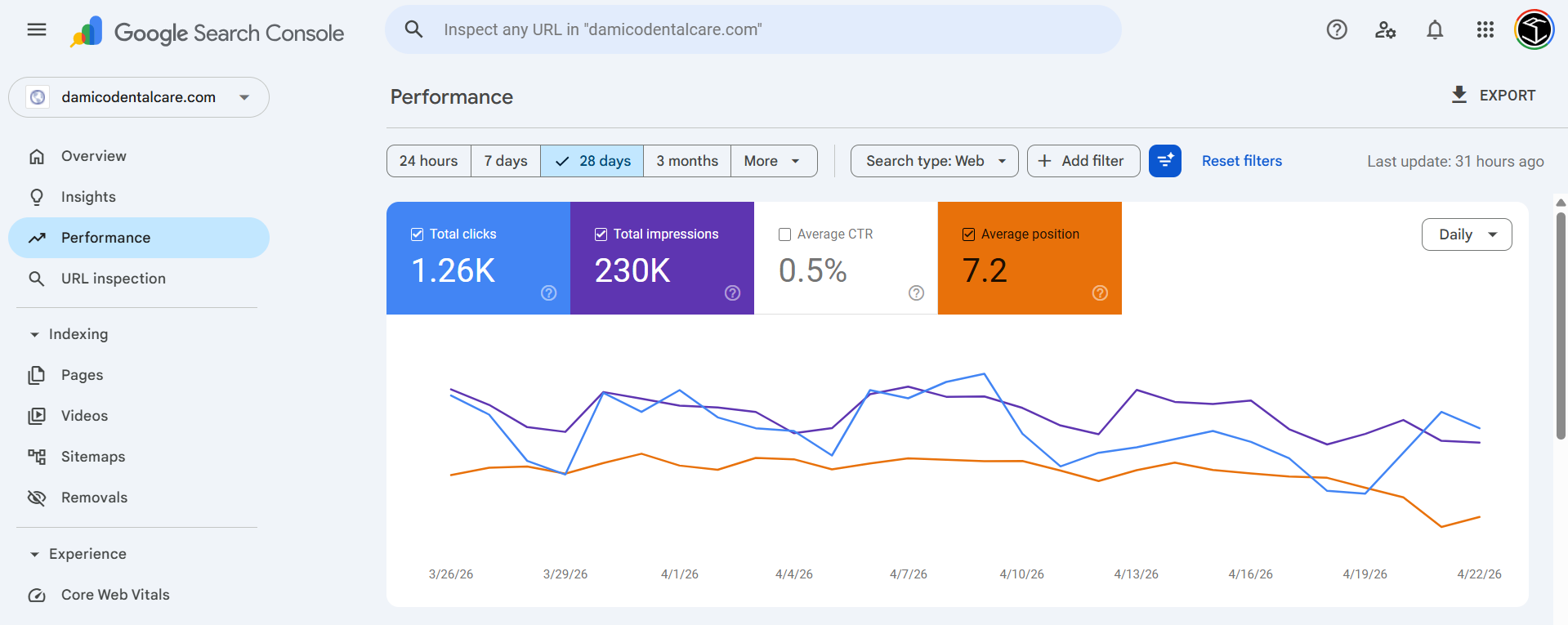Open the Help question mark icon

pyautogui.click(x=1337, y=30)
